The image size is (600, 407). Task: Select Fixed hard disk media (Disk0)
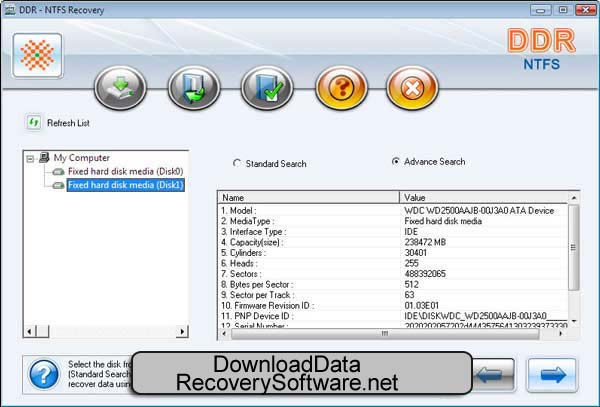(x=126, y=171)
